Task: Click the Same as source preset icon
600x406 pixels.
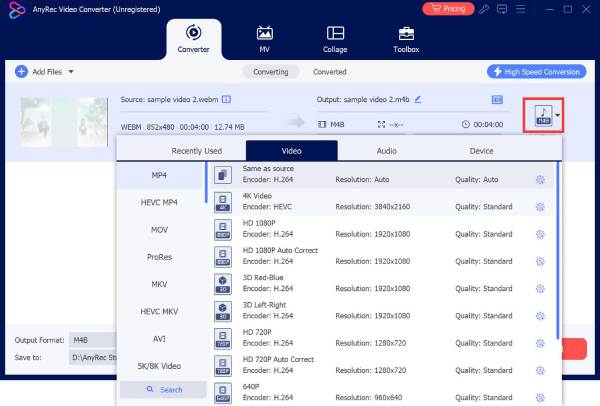Action: 223,175
